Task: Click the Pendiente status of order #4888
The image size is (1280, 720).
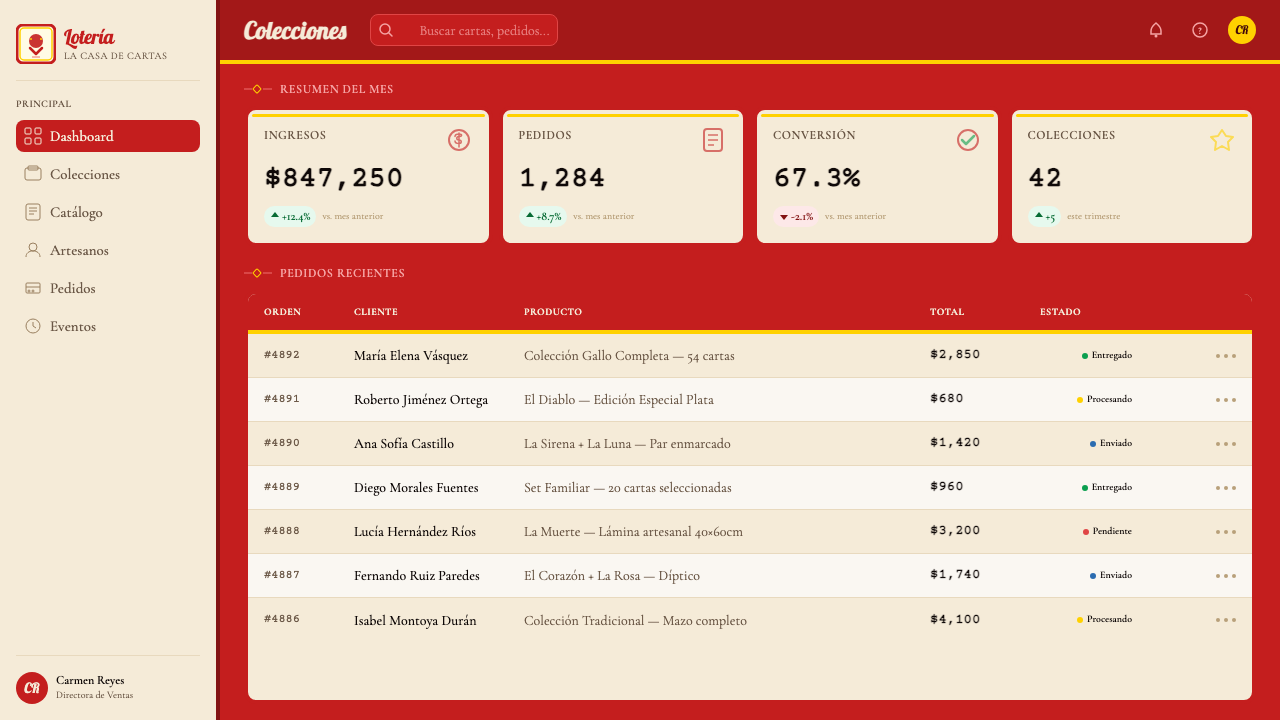Action: 1107,531
